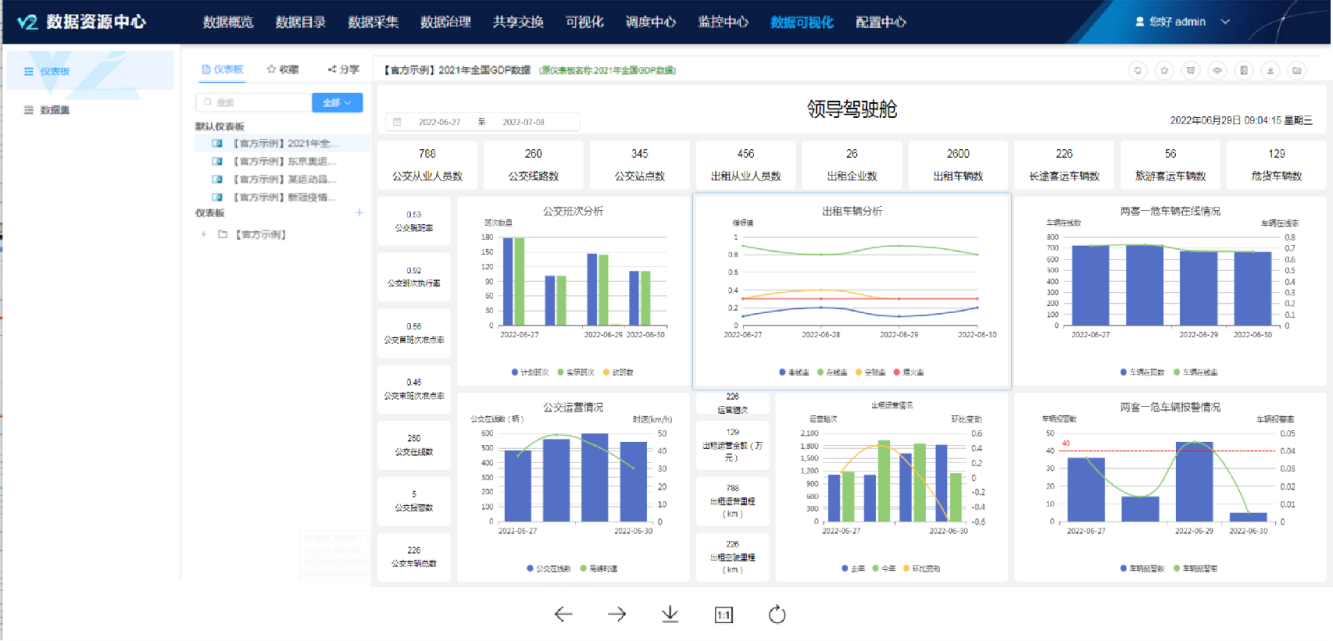This screenshot has width=1333, height=641.
Task: Click the circular refresh icon in dashboard header
Action: pos(1137,70)
